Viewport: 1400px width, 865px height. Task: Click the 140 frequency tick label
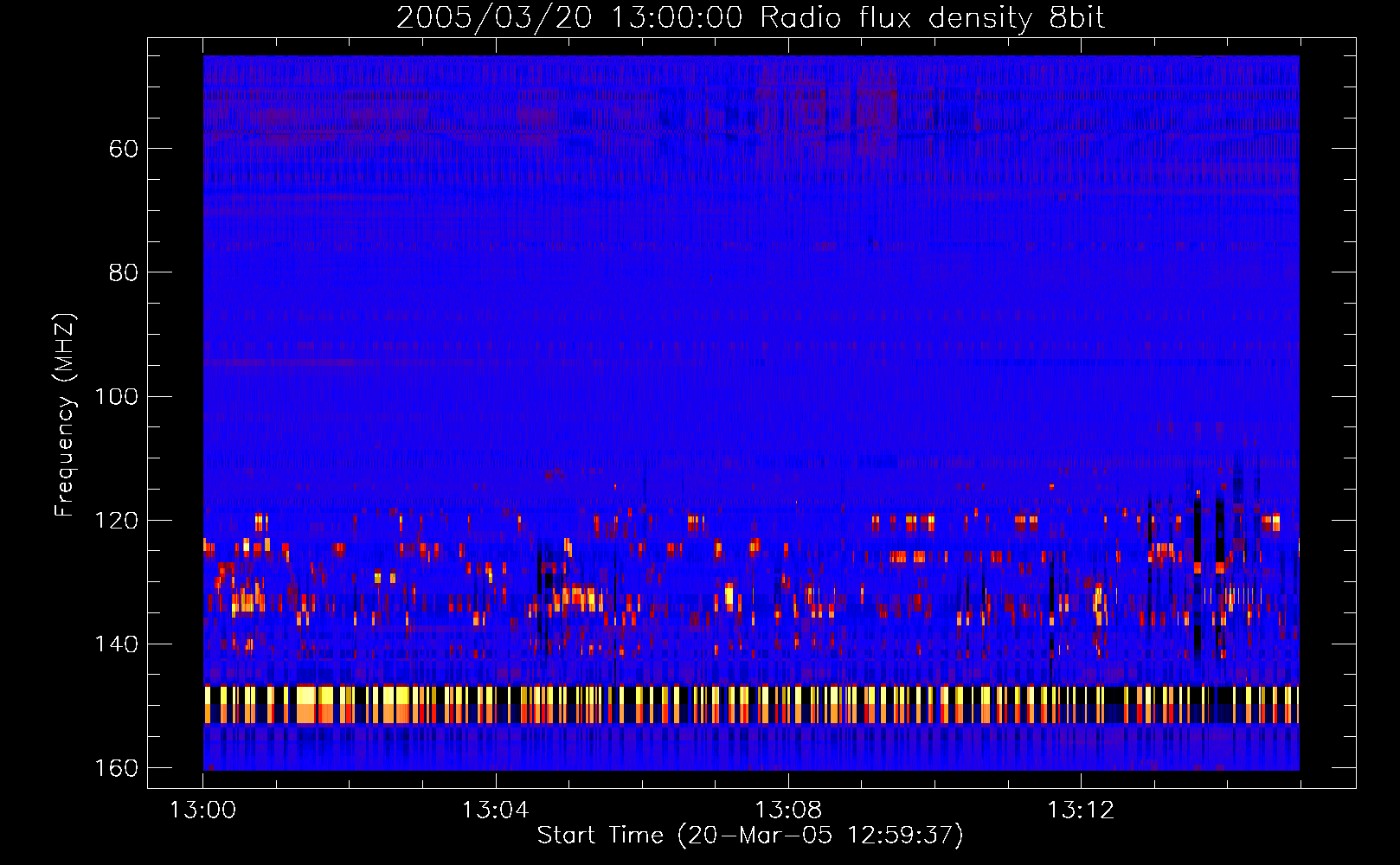click(x=116, y=644)
